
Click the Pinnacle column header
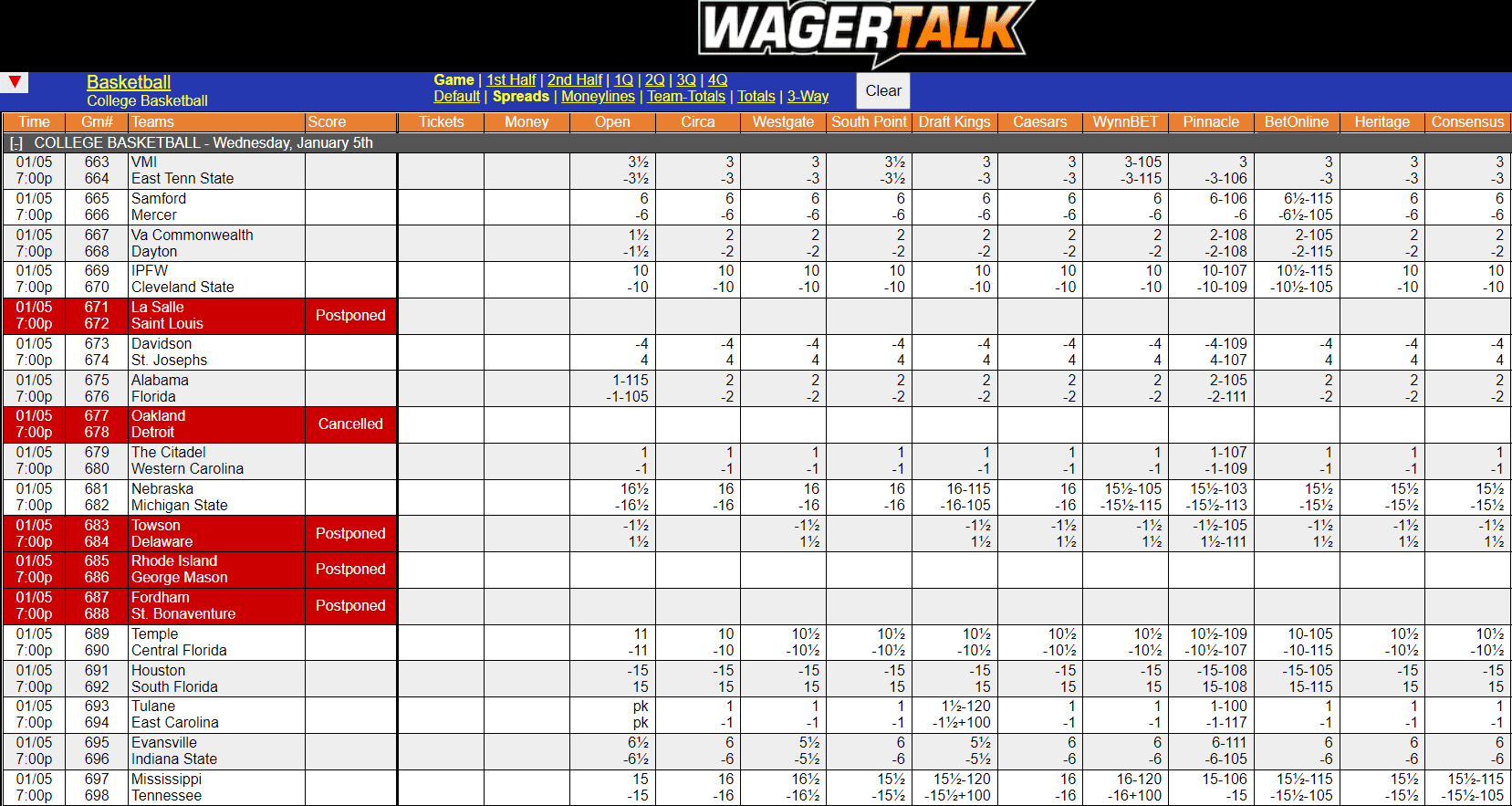(x=1211, y=122)
